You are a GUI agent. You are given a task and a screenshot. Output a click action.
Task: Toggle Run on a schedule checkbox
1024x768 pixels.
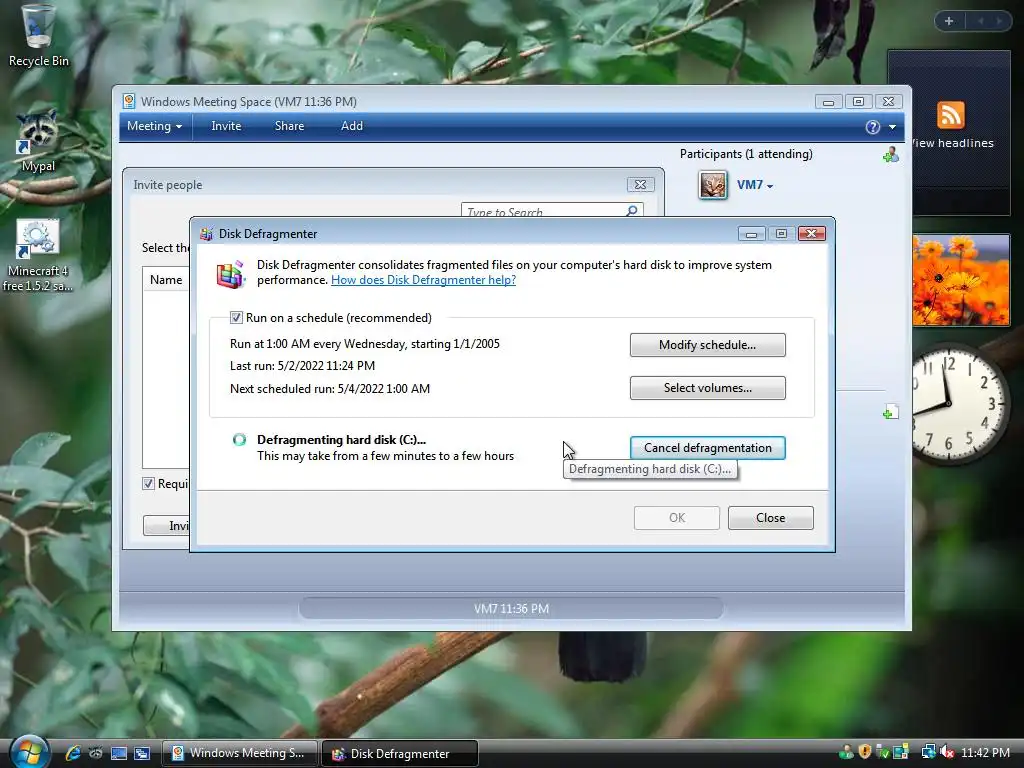tap(236, 318)
